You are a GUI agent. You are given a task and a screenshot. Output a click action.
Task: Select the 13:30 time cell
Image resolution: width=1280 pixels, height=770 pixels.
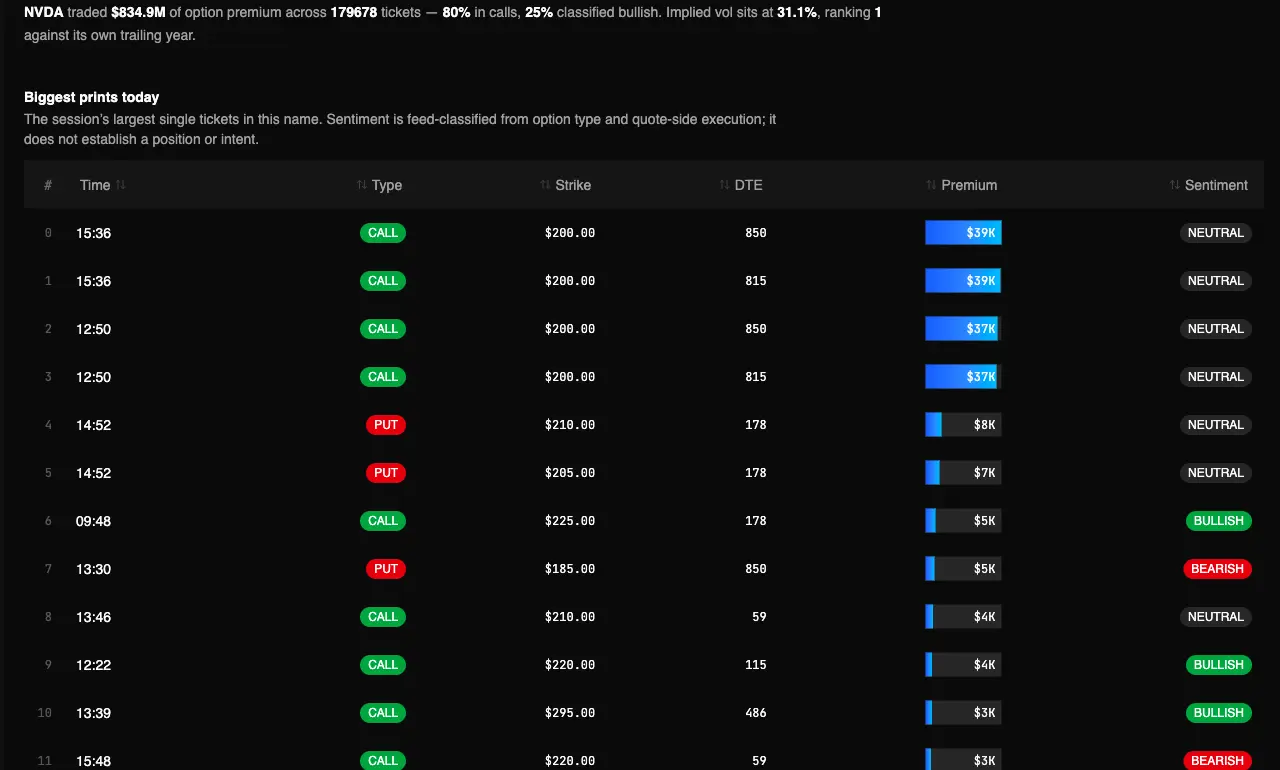coord(93,569)
